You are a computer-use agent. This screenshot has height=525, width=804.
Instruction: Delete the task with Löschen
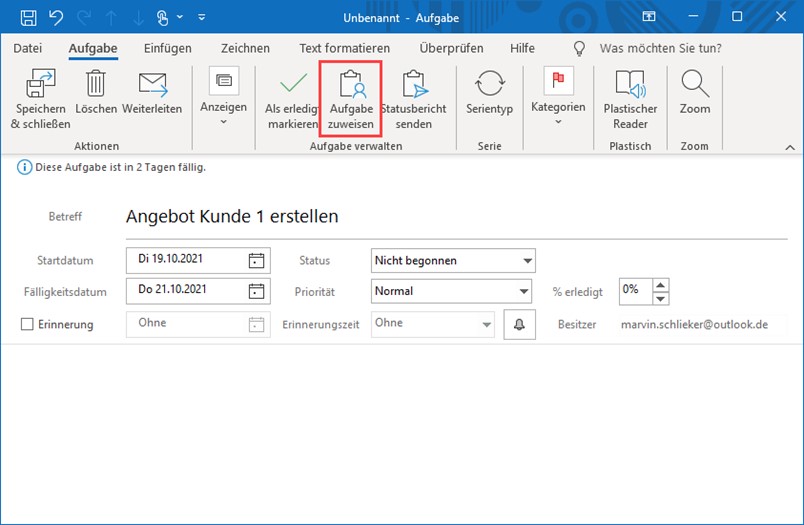96,92
